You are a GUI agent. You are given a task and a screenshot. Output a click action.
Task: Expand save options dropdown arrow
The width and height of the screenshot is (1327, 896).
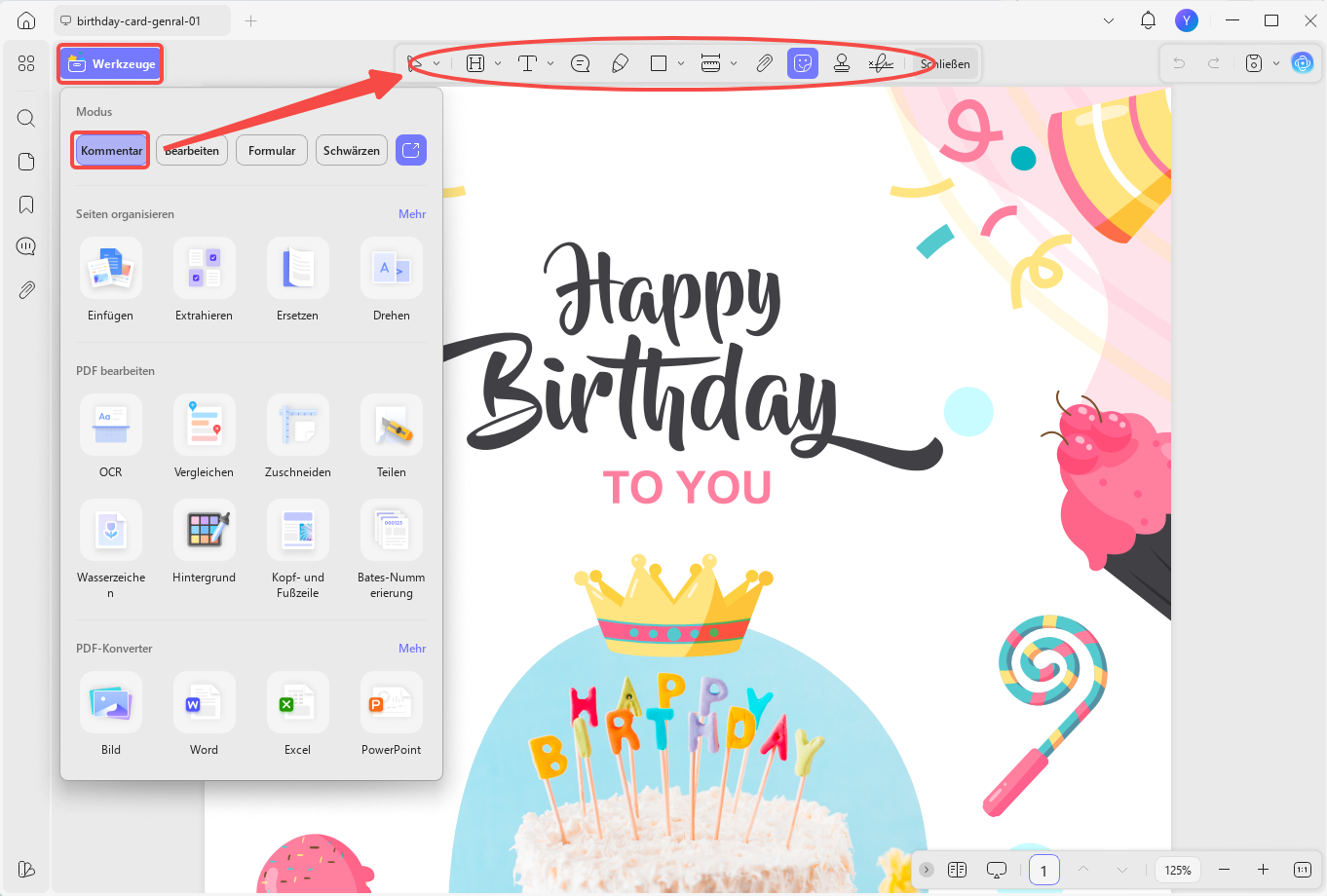pyautogui.click(x=1276, y=63)
